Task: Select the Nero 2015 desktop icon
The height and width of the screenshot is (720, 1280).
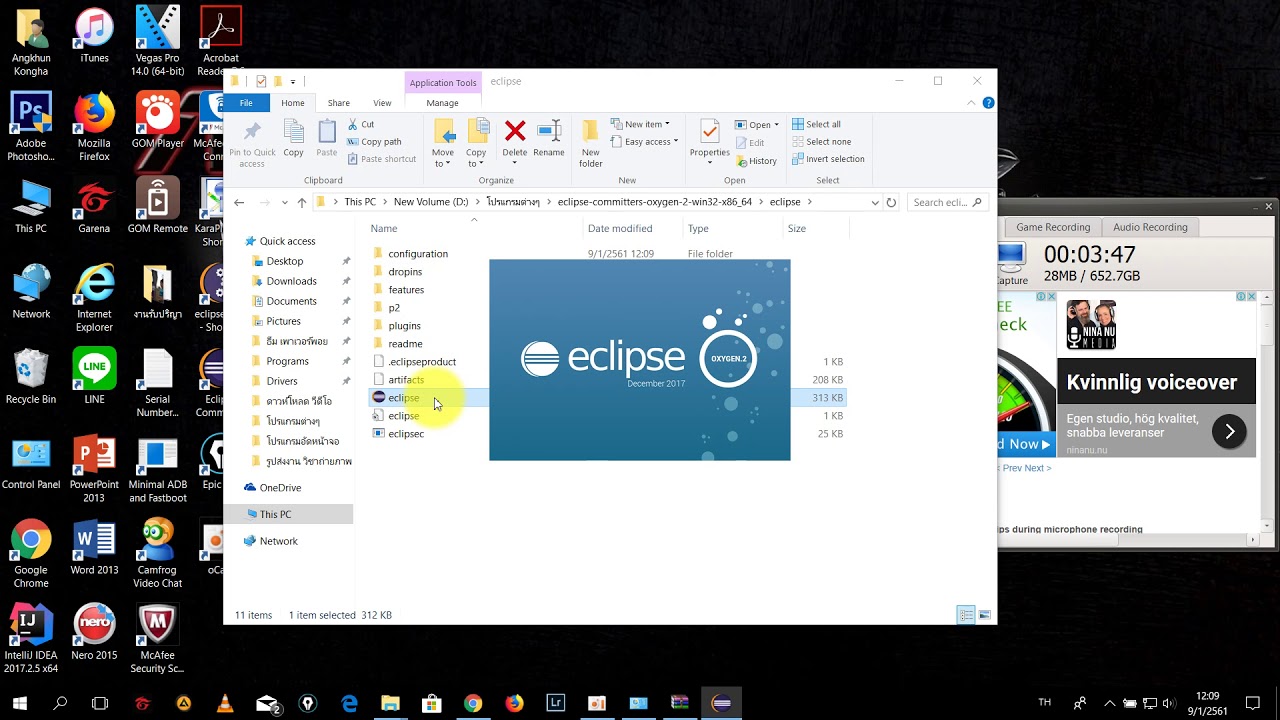Action: (94, 632)
